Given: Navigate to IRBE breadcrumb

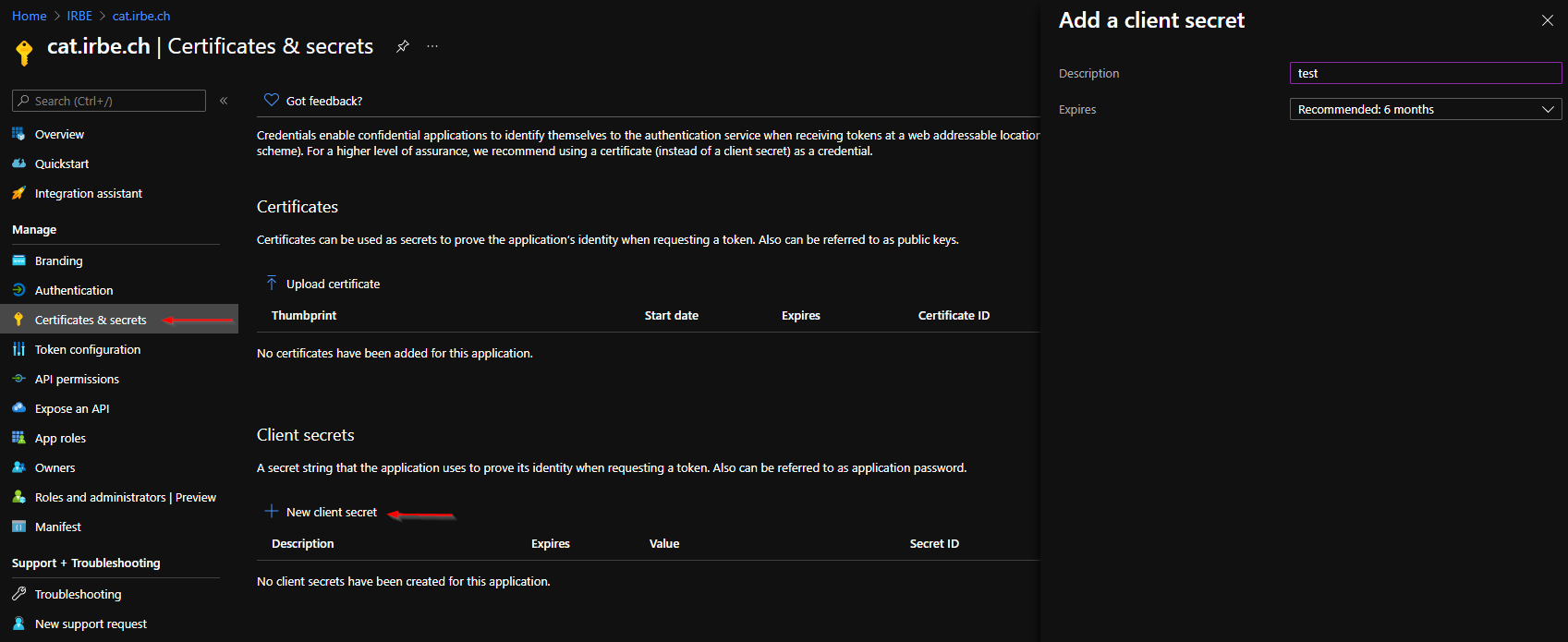Looking at the screenshot, I should click(79, 16).
